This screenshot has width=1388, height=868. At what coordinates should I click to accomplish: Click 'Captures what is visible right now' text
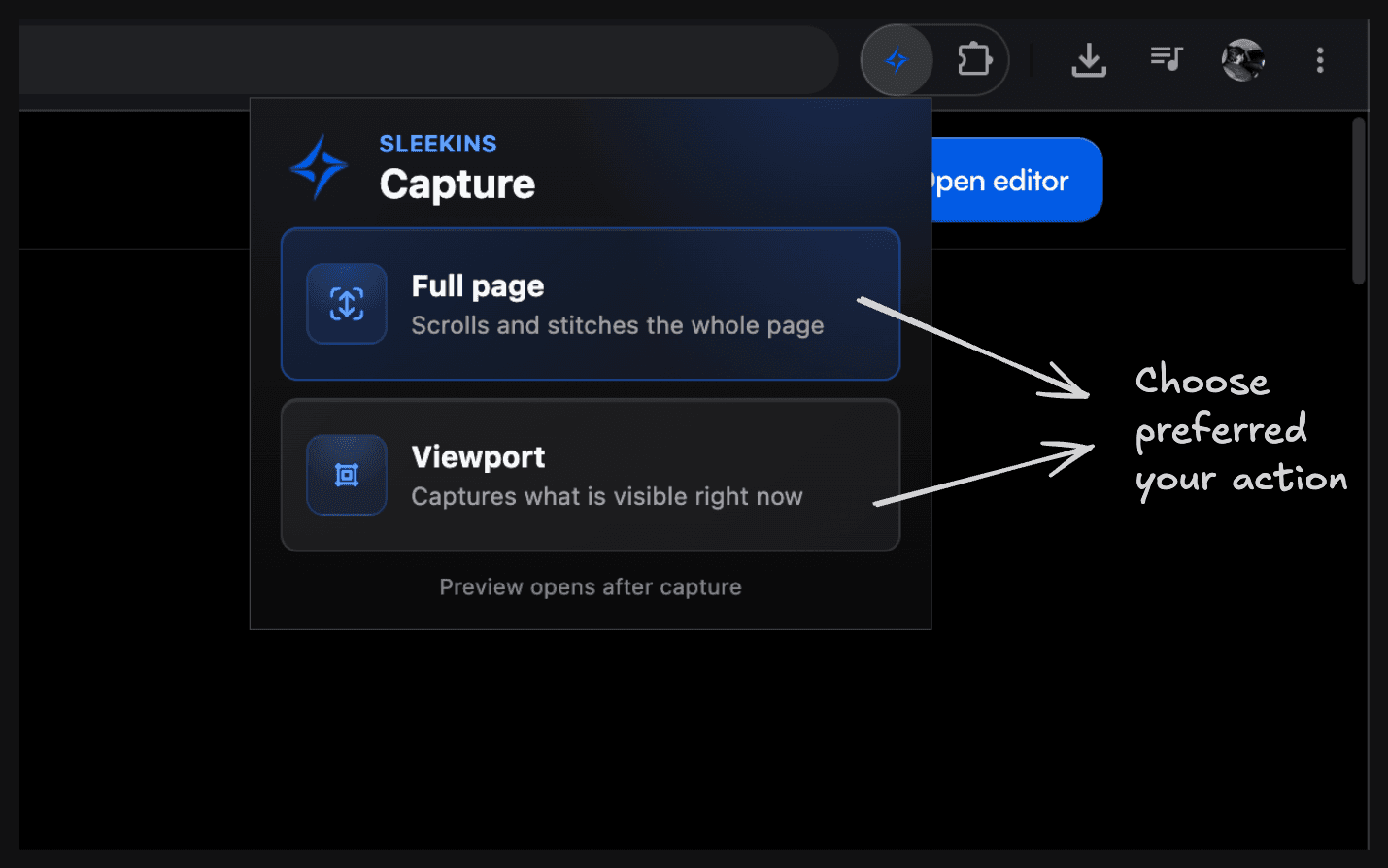click(607, 496)
